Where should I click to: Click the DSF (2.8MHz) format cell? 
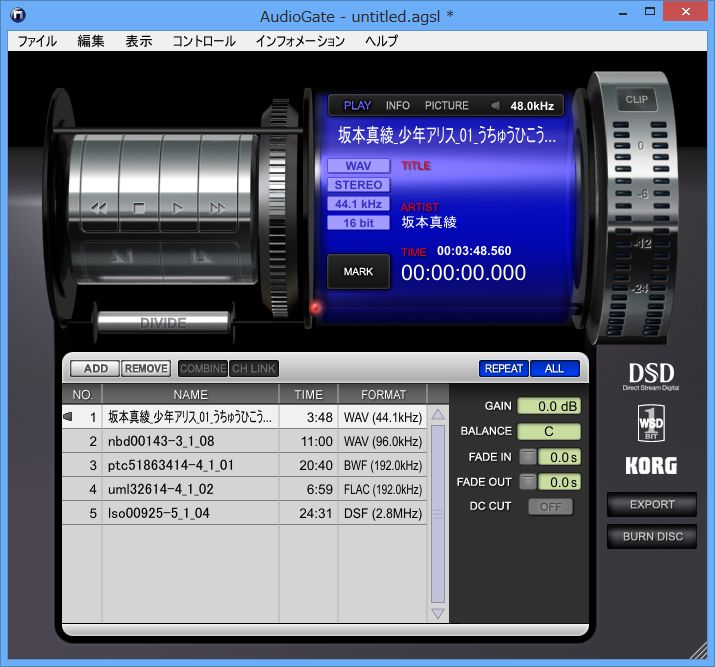[383, 513]
